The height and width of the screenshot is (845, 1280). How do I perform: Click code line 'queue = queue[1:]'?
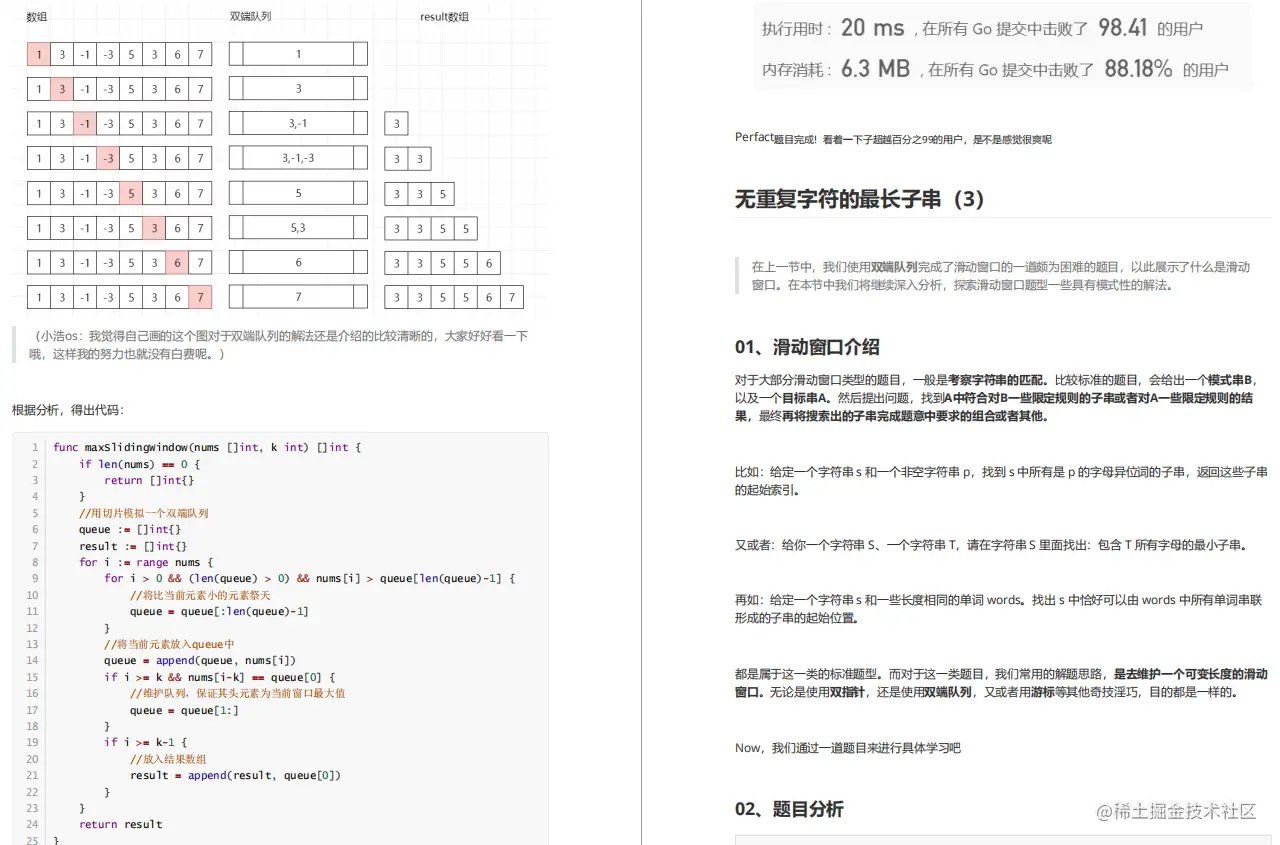tap(184, 710)
